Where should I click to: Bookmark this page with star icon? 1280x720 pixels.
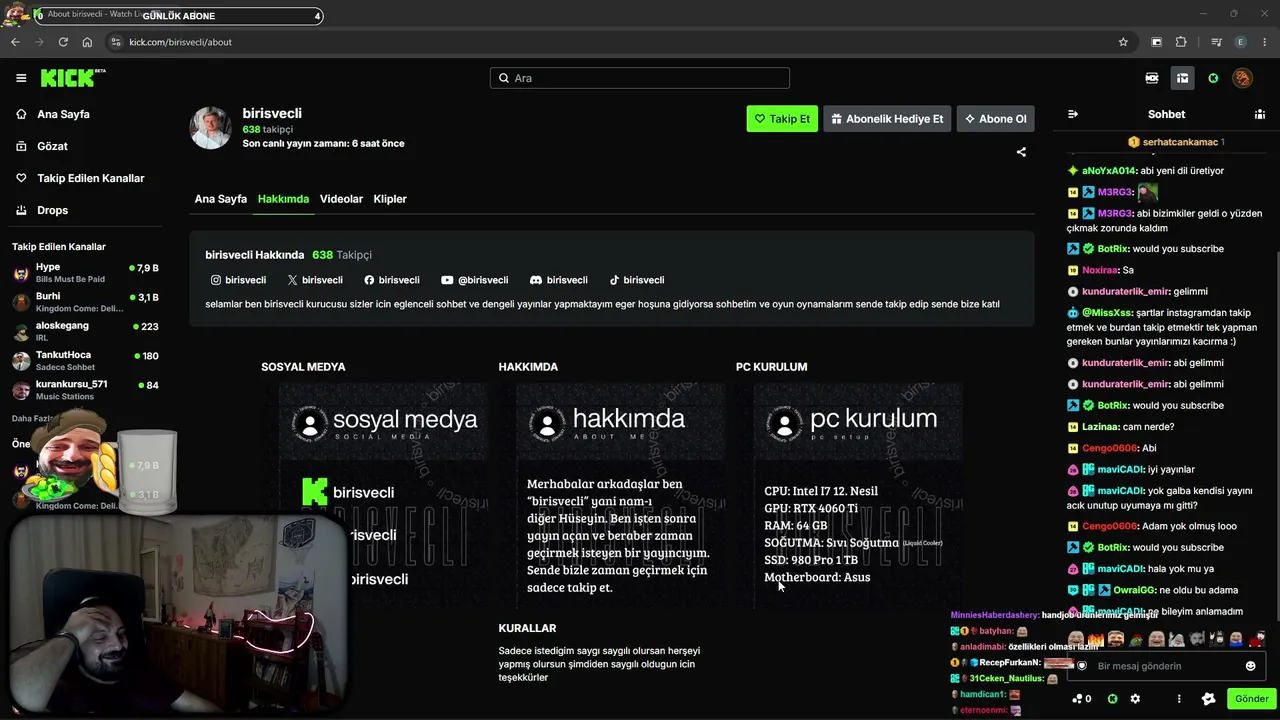pos(1123,42)
